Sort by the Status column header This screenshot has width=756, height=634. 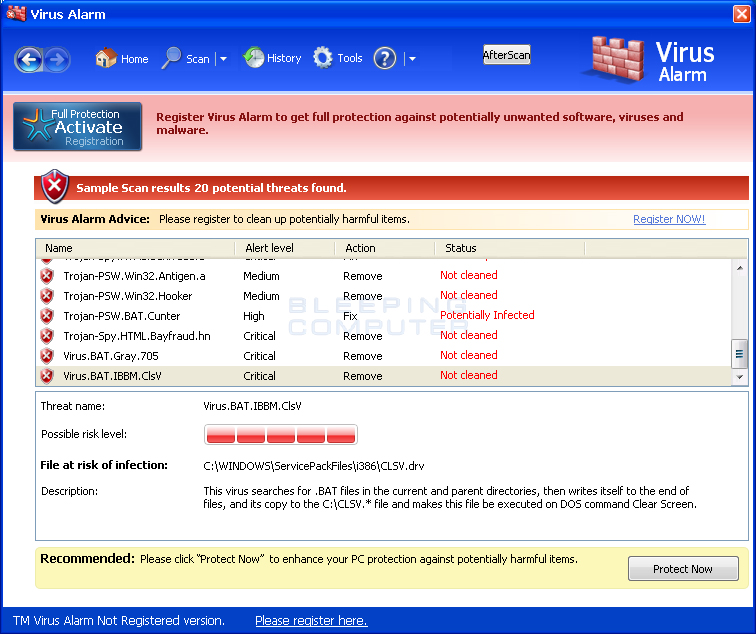click(x=510, y=248)
